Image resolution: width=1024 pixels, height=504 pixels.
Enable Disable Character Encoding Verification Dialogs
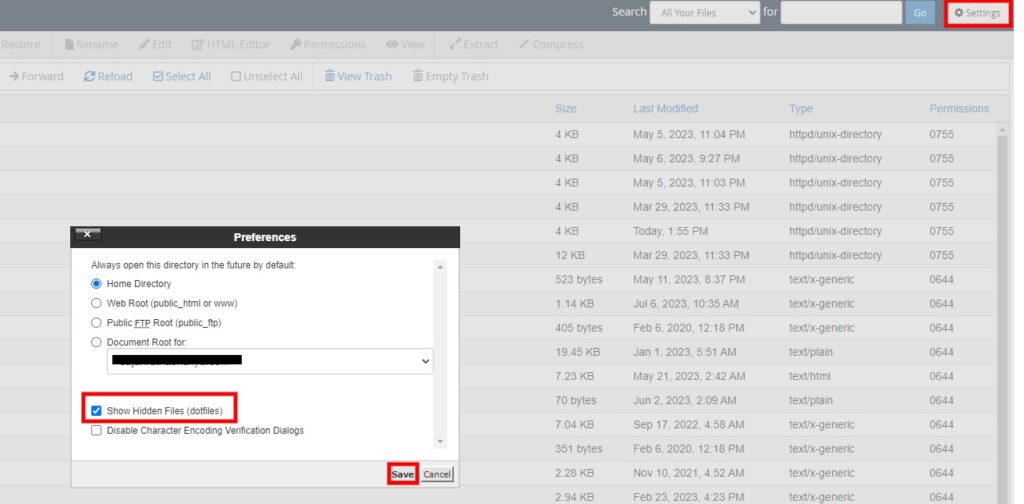point(97,430)
